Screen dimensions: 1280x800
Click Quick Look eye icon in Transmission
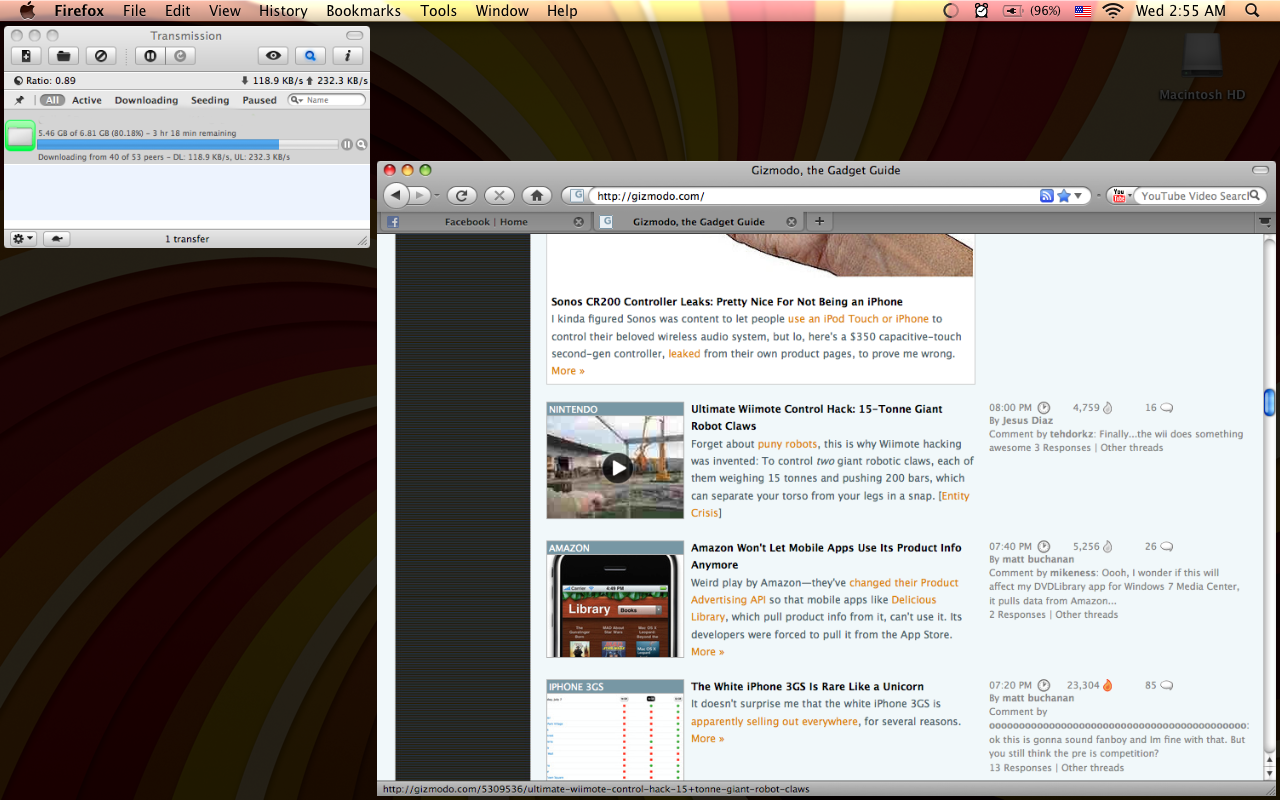273,56
